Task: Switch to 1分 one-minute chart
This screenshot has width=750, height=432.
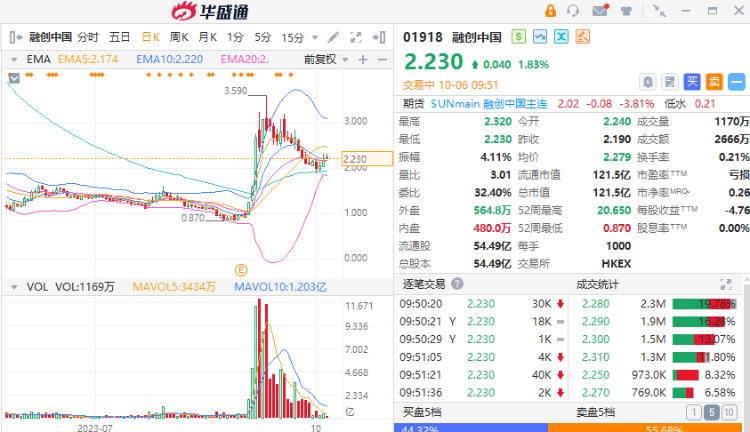Action: (x=235, y=37)
